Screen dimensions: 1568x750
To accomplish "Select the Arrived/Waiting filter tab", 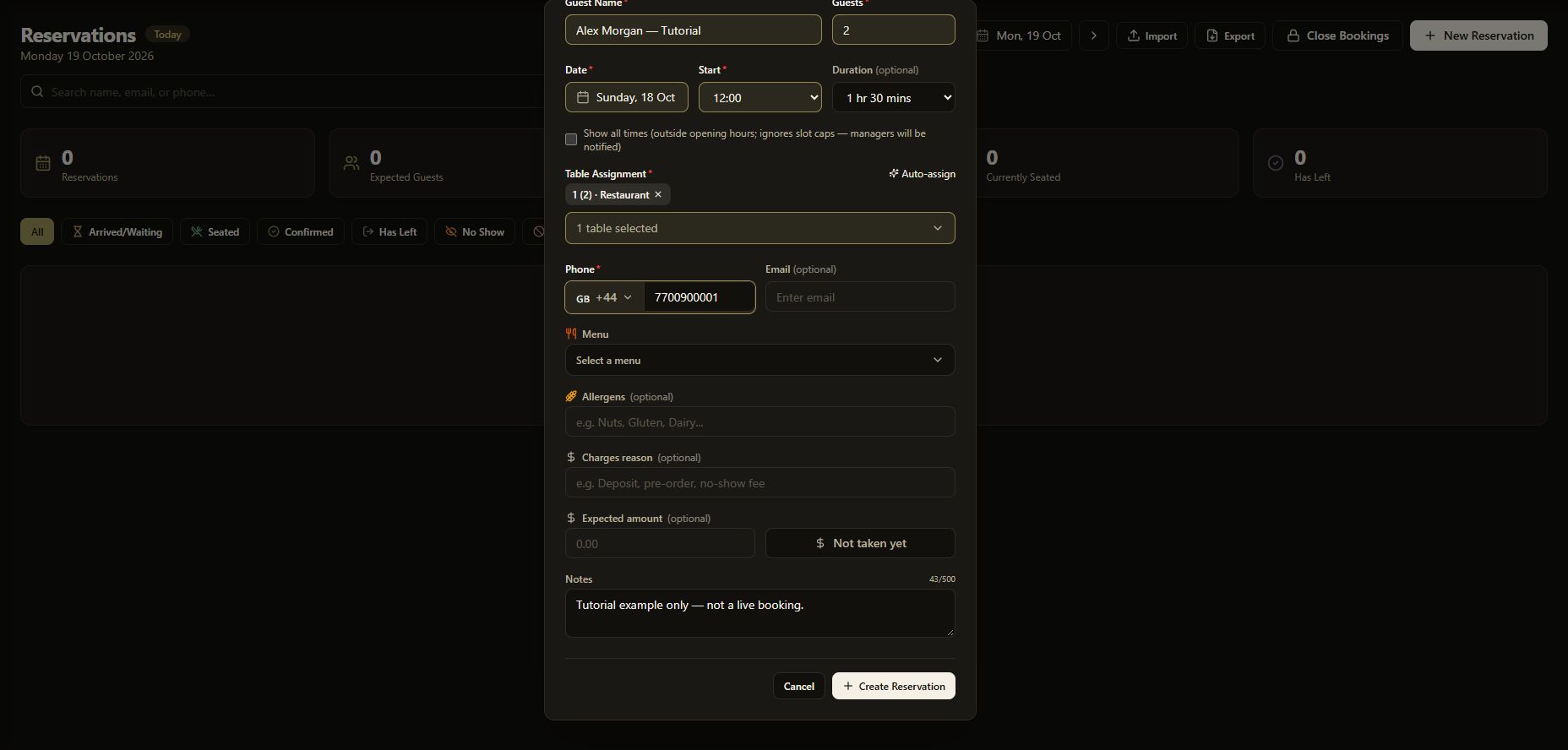I will tap(117, 231).
